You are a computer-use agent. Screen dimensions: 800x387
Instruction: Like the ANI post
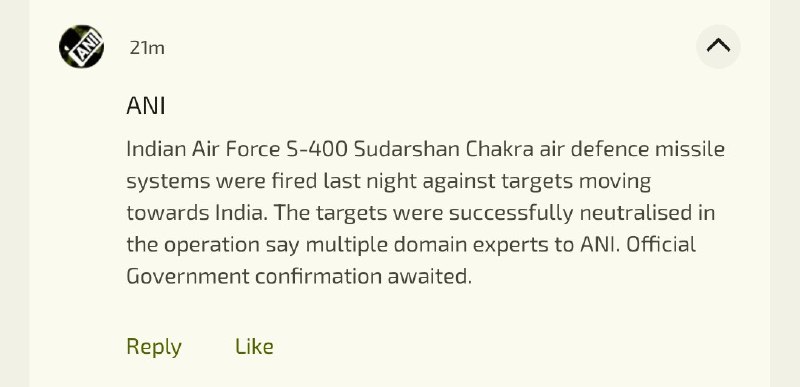point(254,347)
